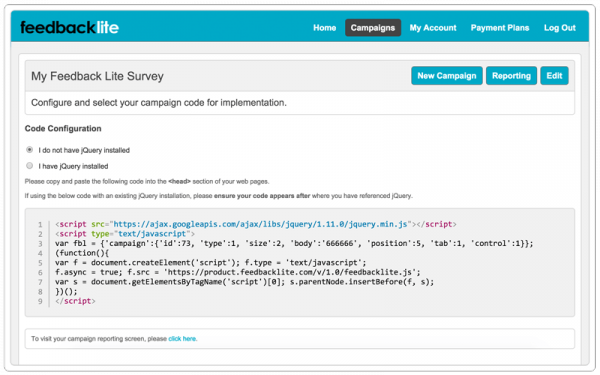This screenshot has height=375, width=600.
Task: Click the line number 1 in code box
Action: (40, 225)
